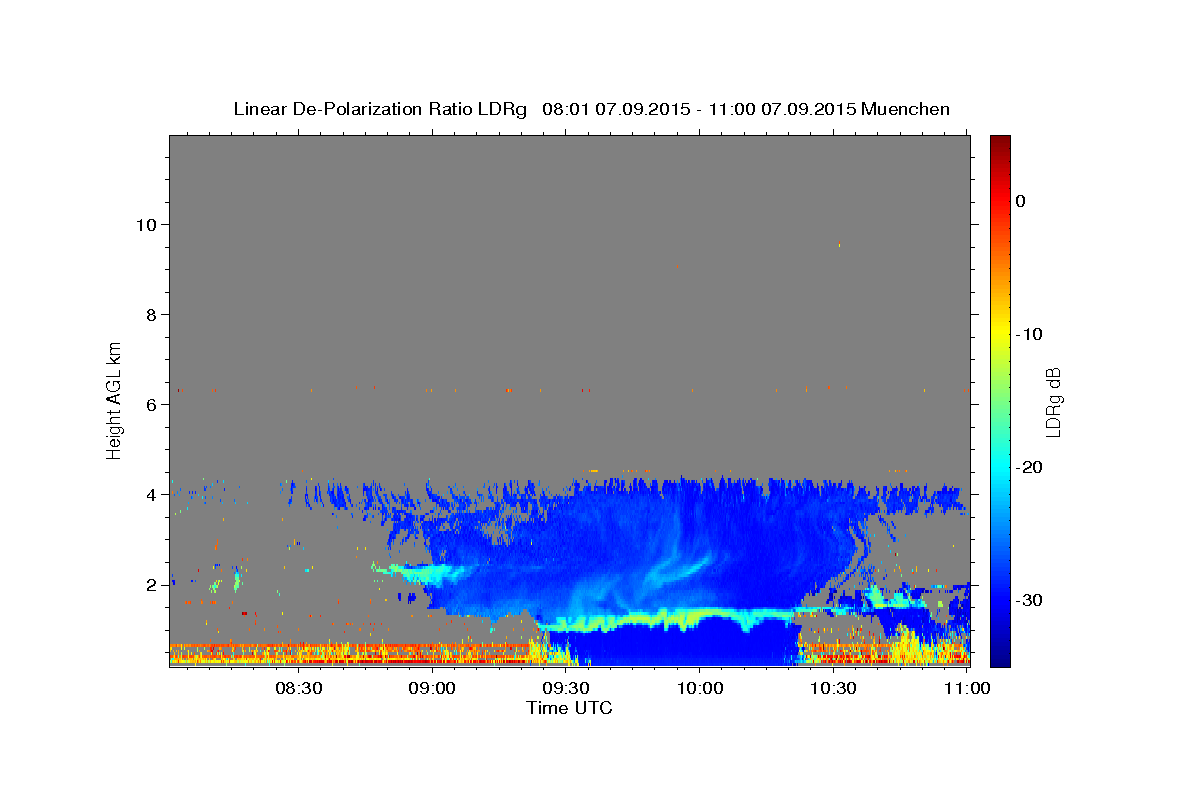
Task: Click the 11:00 time tick label
Action: coord(966,689)
